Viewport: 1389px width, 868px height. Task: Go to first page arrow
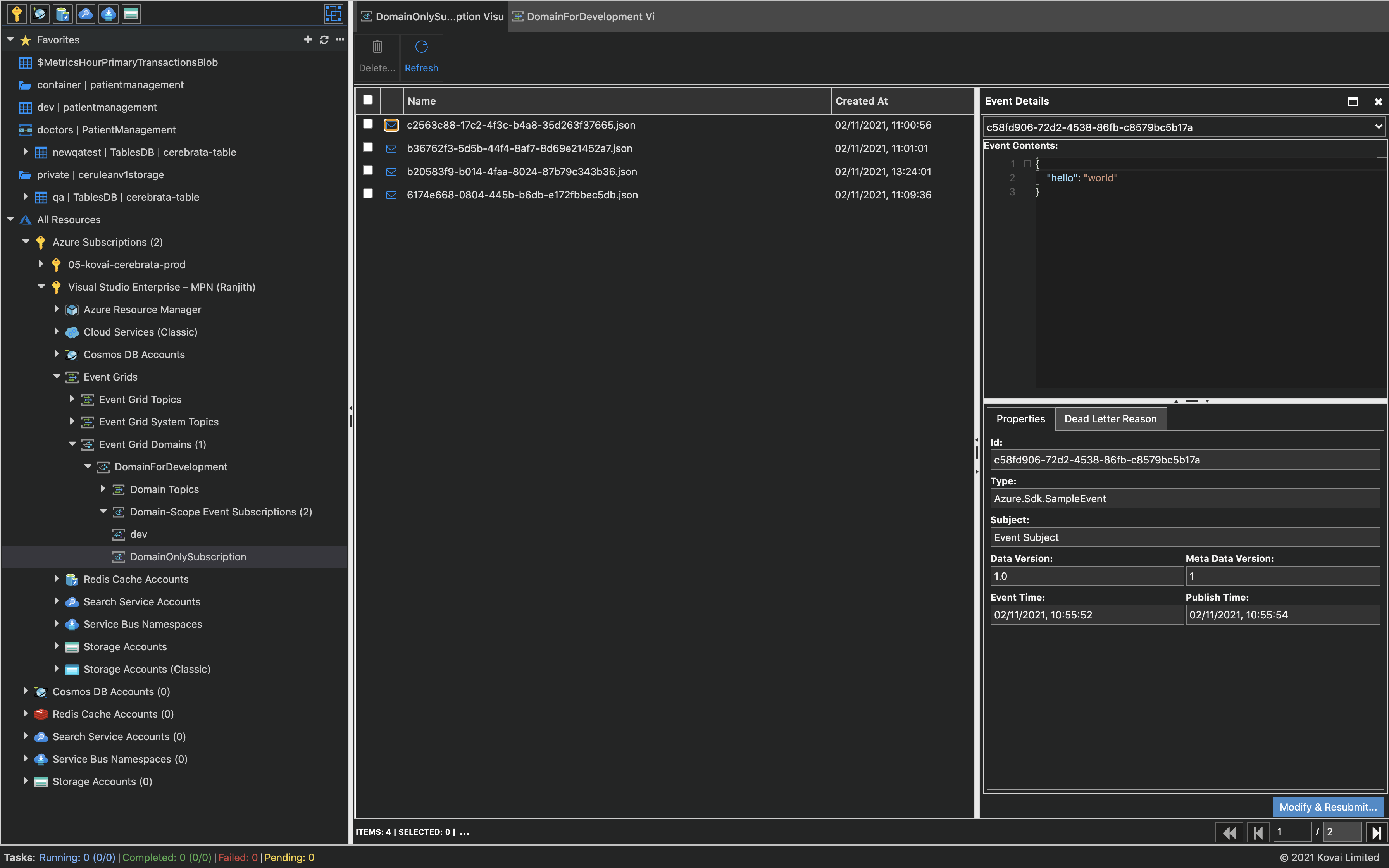[x=1258, y=832]
